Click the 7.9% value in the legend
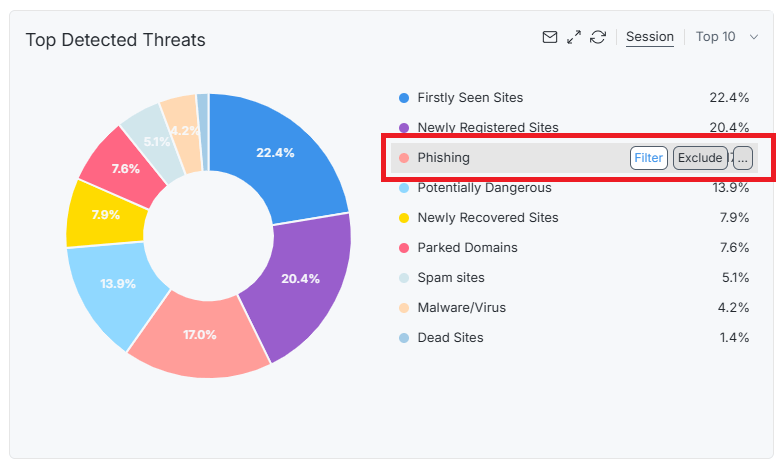The height and width of the screenshot is (464, 783). pyautogui.click(x=734, y=218)
